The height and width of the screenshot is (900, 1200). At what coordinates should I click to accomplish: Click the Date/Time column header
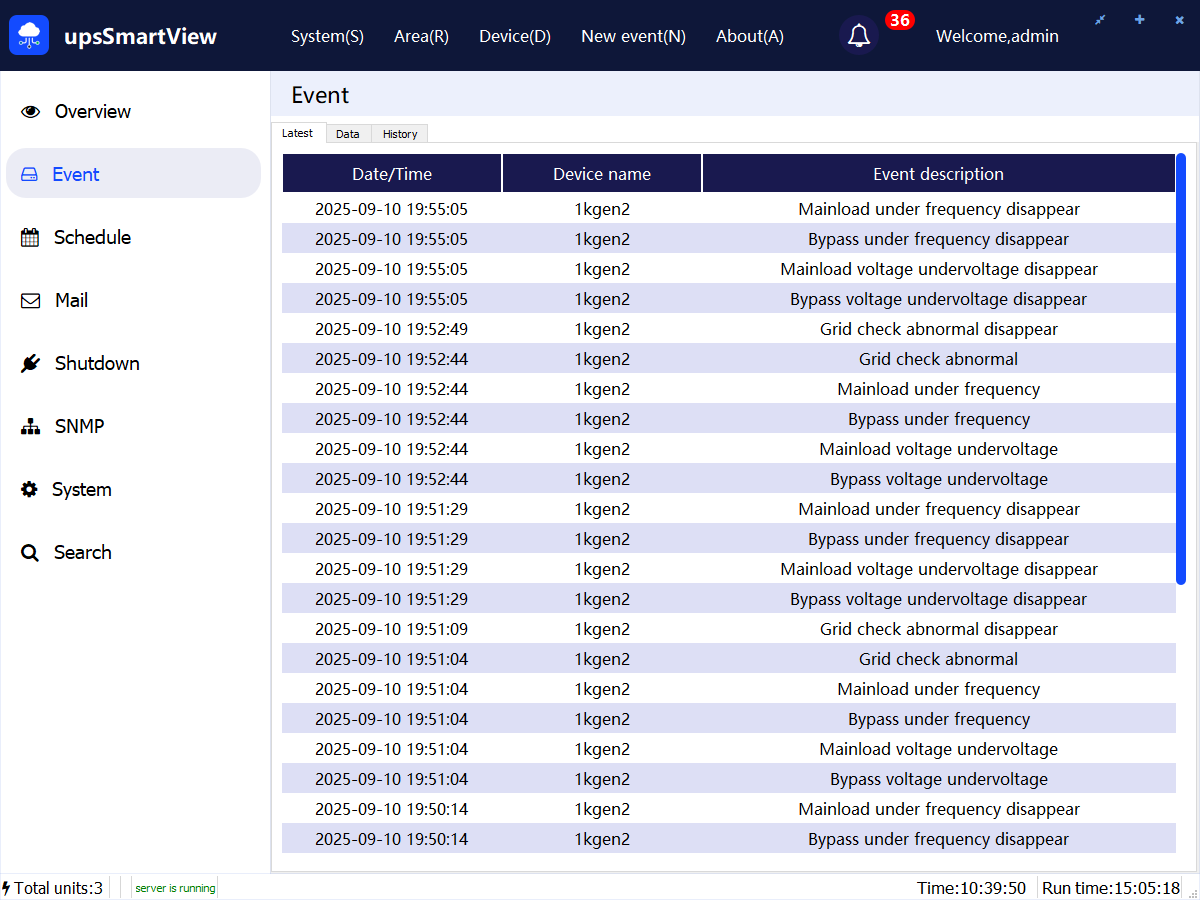tap(392, 174)
